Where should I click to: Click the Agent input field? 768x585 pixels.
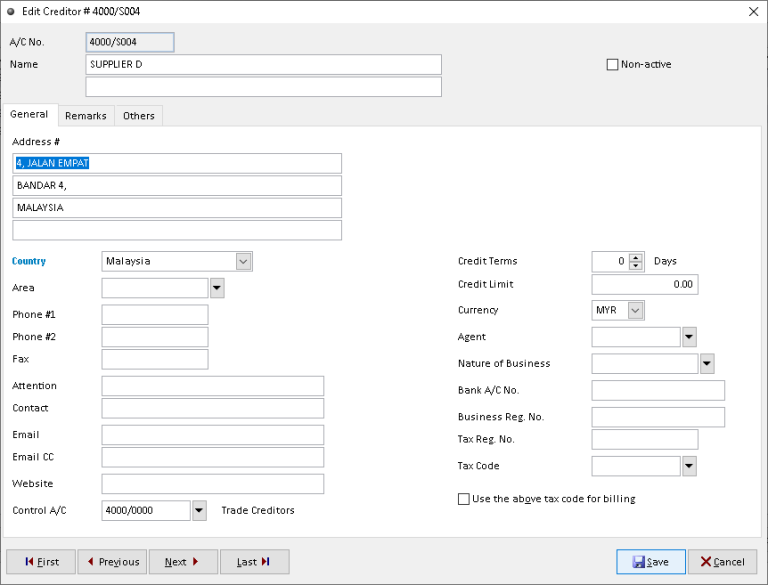(x=636, y=337)
